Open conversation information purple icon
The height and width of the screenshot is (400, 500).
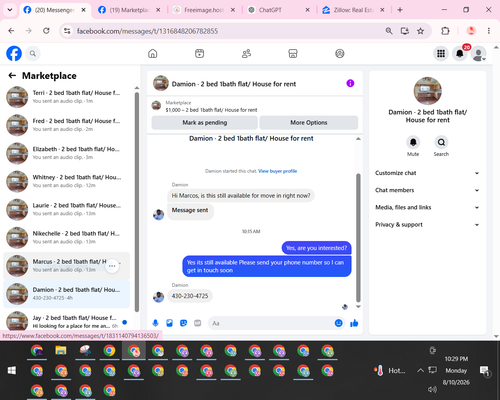pyautogui.click(x=350, y=83)
